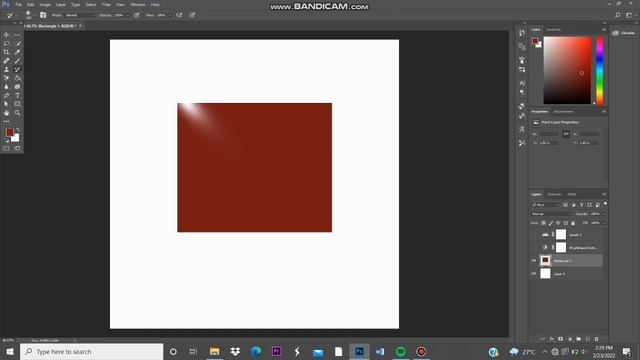The height and width of the screenshot is (360, 640).
Task: Create new adjustment layer icon
Action: point(570,339)
